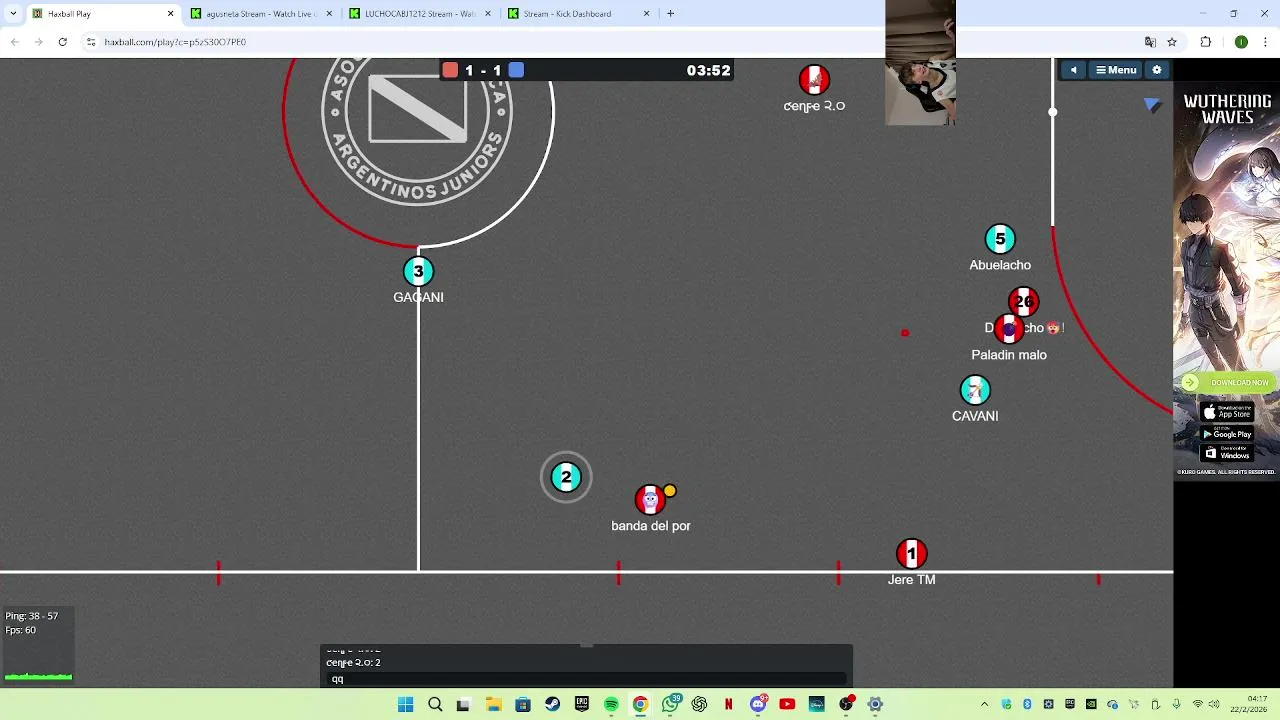Viewport: 1280px width, 720px height.
Task: Open Task View in taskbar
Action: point(463,704)
